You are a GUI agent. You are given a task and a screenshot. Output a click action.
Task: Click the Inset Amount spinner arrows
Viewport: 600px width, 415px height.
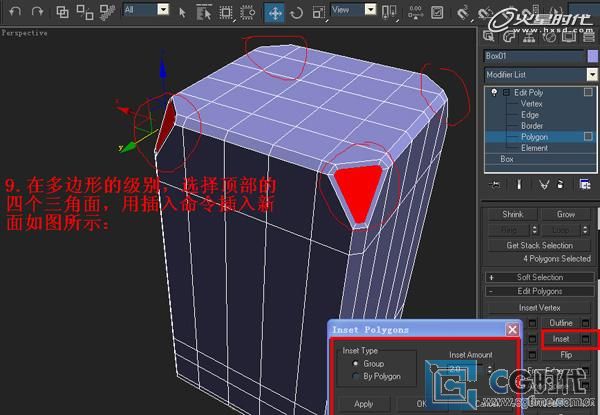point(490,369)
